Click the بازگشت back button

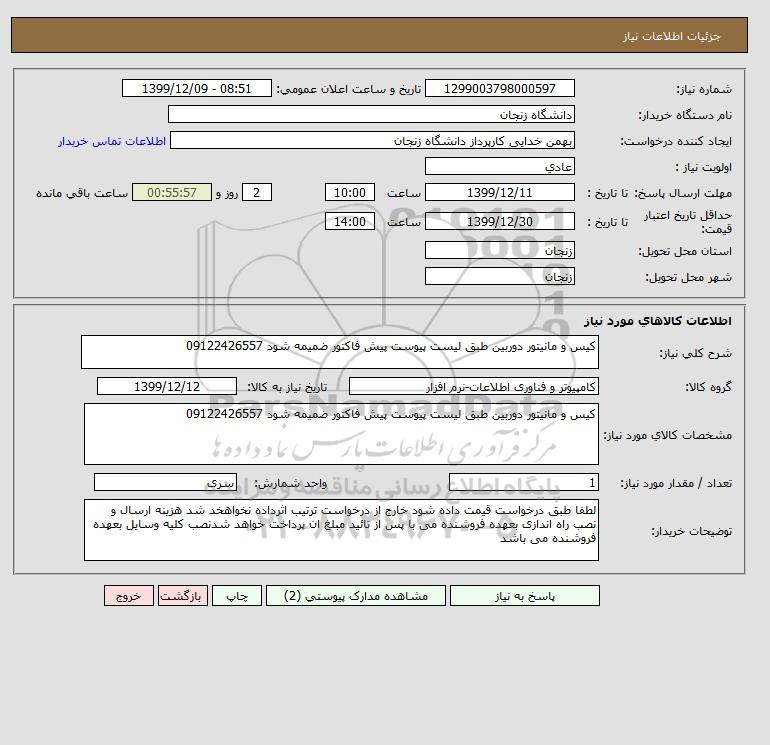click(183, 596)
